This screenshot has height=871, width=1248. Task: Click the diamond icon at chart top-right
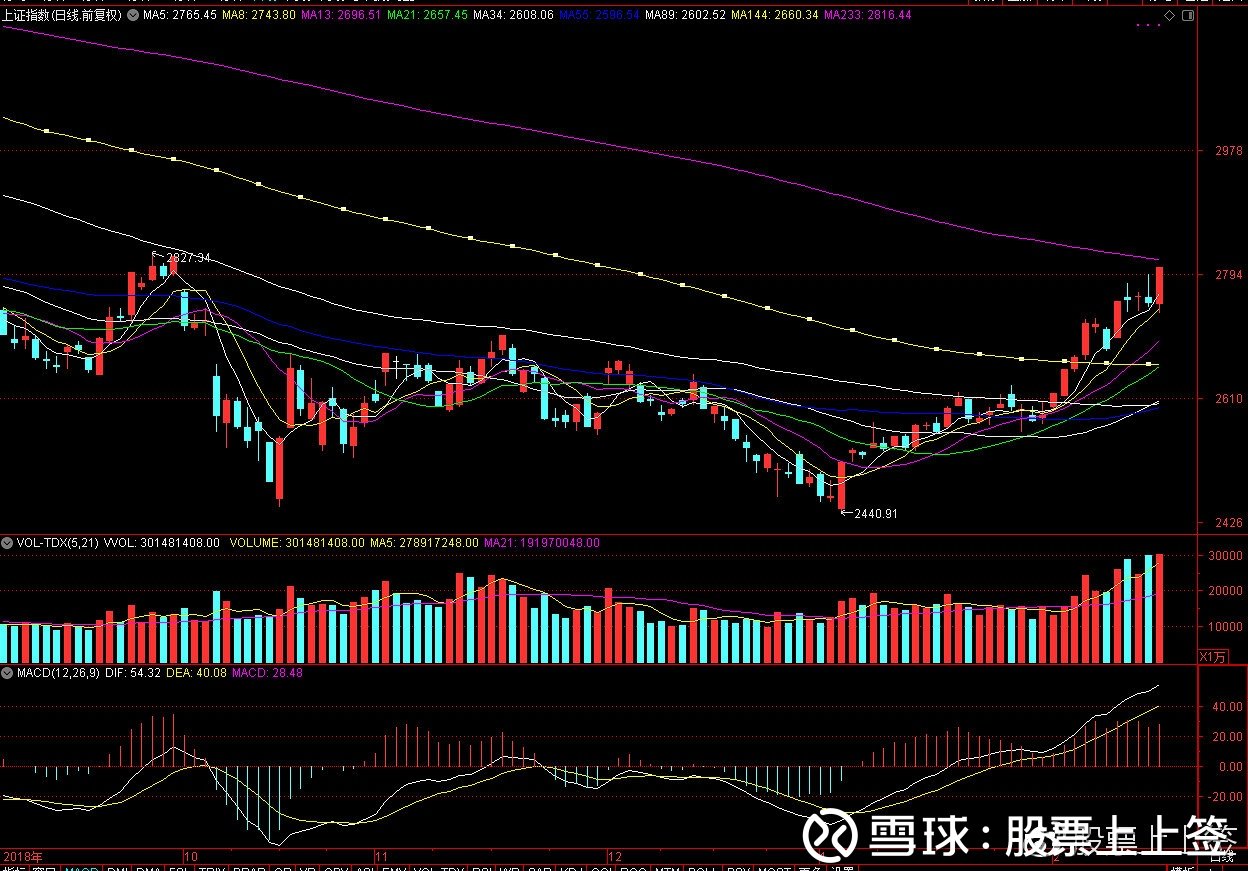click(1169, 16)
